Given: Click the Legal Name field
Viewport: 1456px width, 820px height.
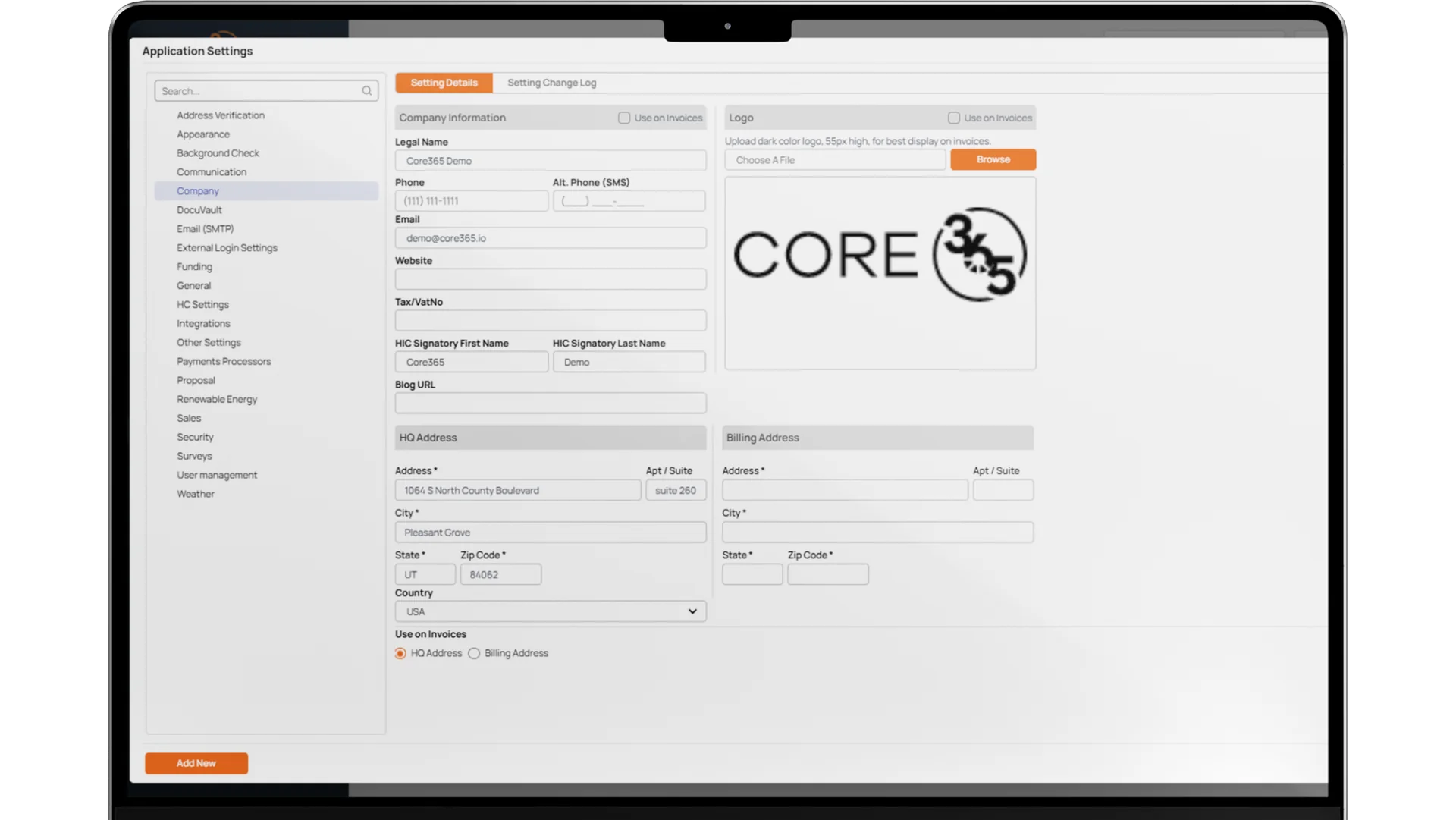Looking at the screenshot, I should click(551, 161).
